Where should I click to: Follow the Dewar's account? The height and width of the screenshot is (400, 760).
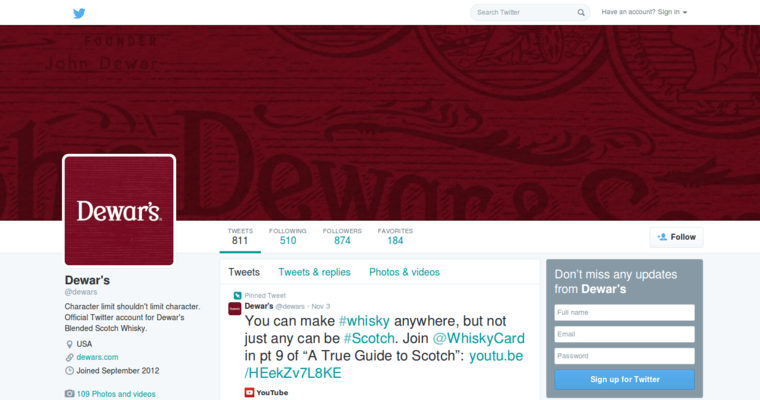(676, 237)
